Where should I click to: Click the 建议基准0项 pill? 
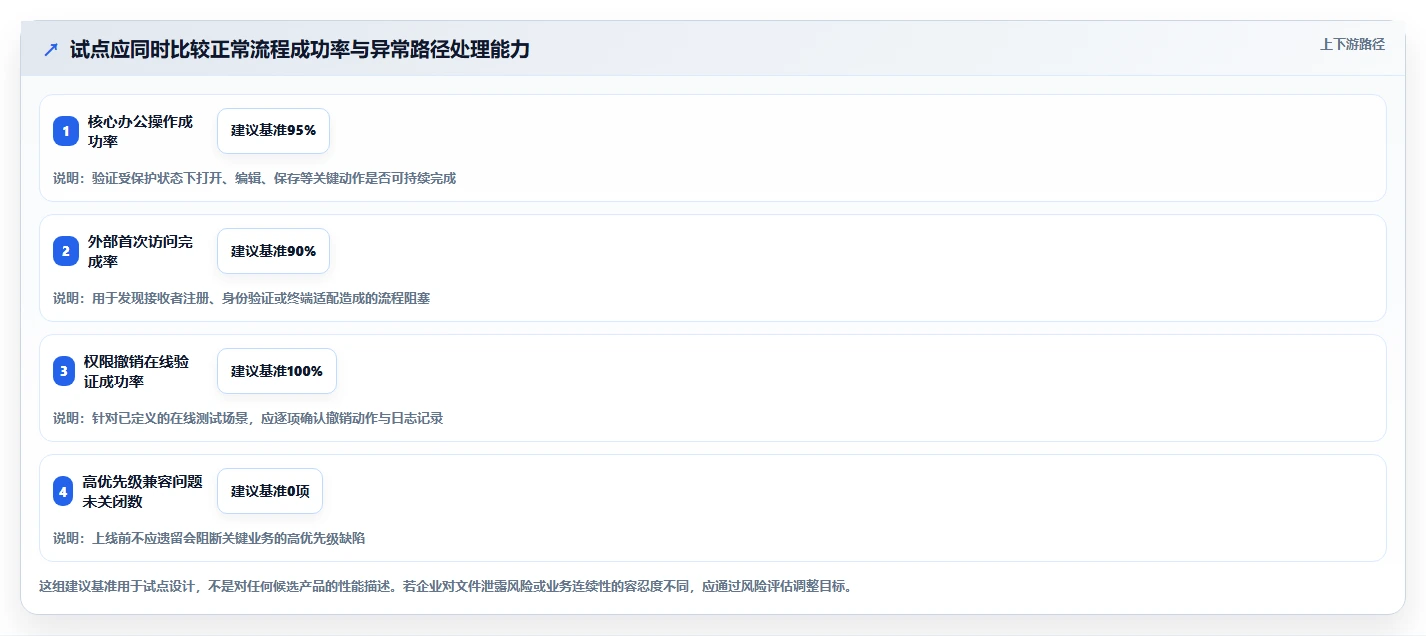(x=270, y=491)
